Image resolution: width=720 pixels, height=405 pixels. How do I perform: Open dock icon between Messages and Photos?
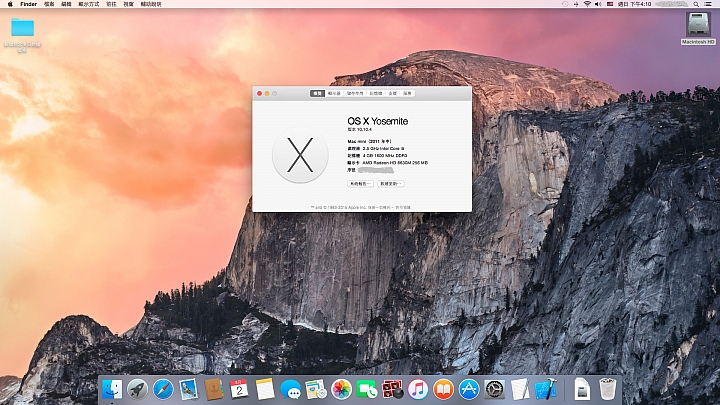[316, 389]
